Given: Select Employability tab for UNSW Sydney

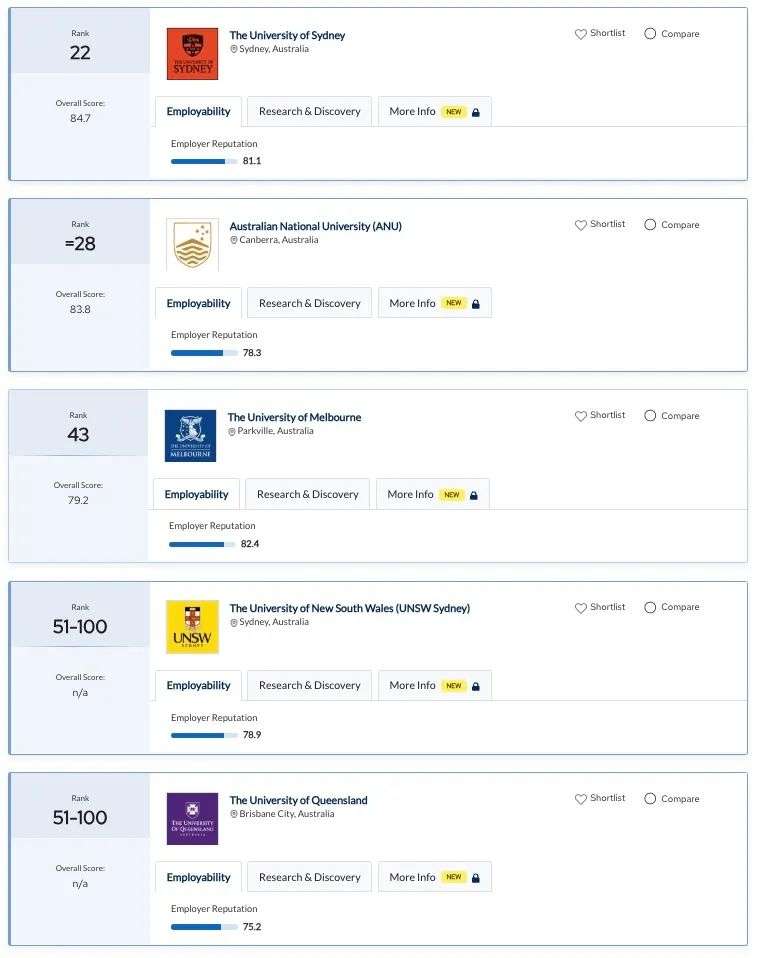Looking at the screenshot, I should click(199, 686).
